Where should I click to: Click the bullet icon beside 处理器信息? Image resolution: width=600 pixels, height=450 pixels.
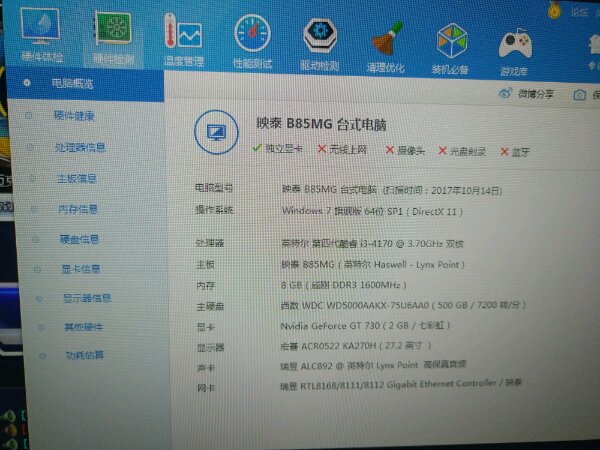point(30,147)
